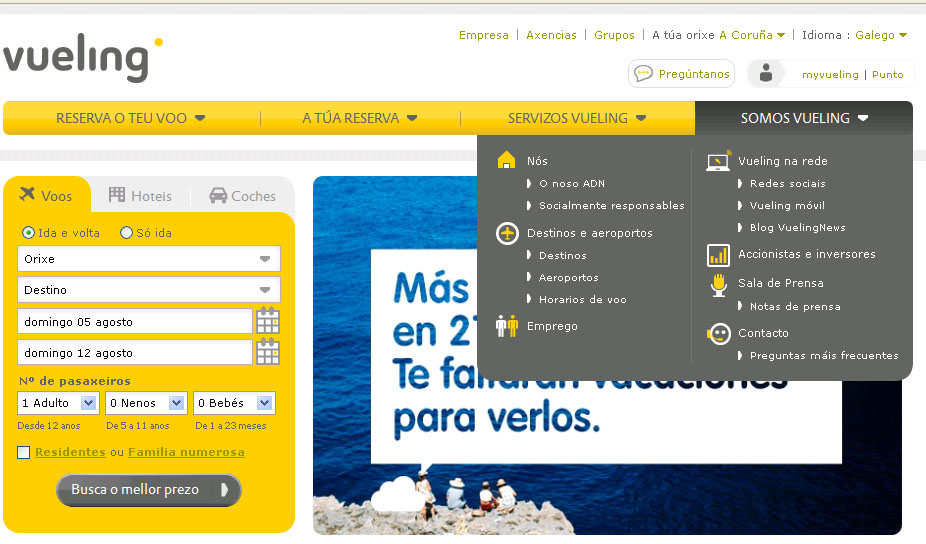
Task: Open the Contacto menu entry
Action: 763,333
